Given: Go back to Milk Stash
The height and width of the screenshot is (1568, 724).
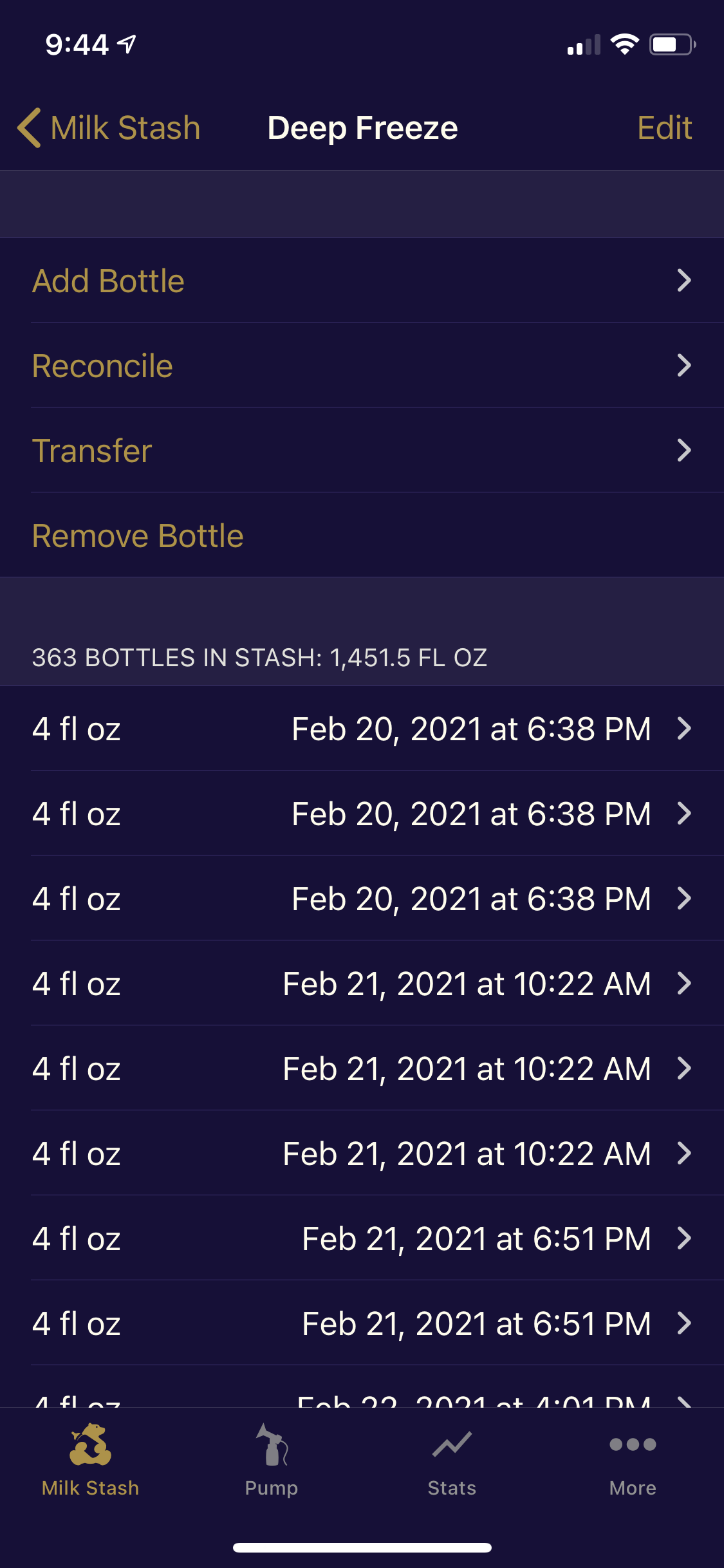Looking at the screenshot, I should [125, 127].
